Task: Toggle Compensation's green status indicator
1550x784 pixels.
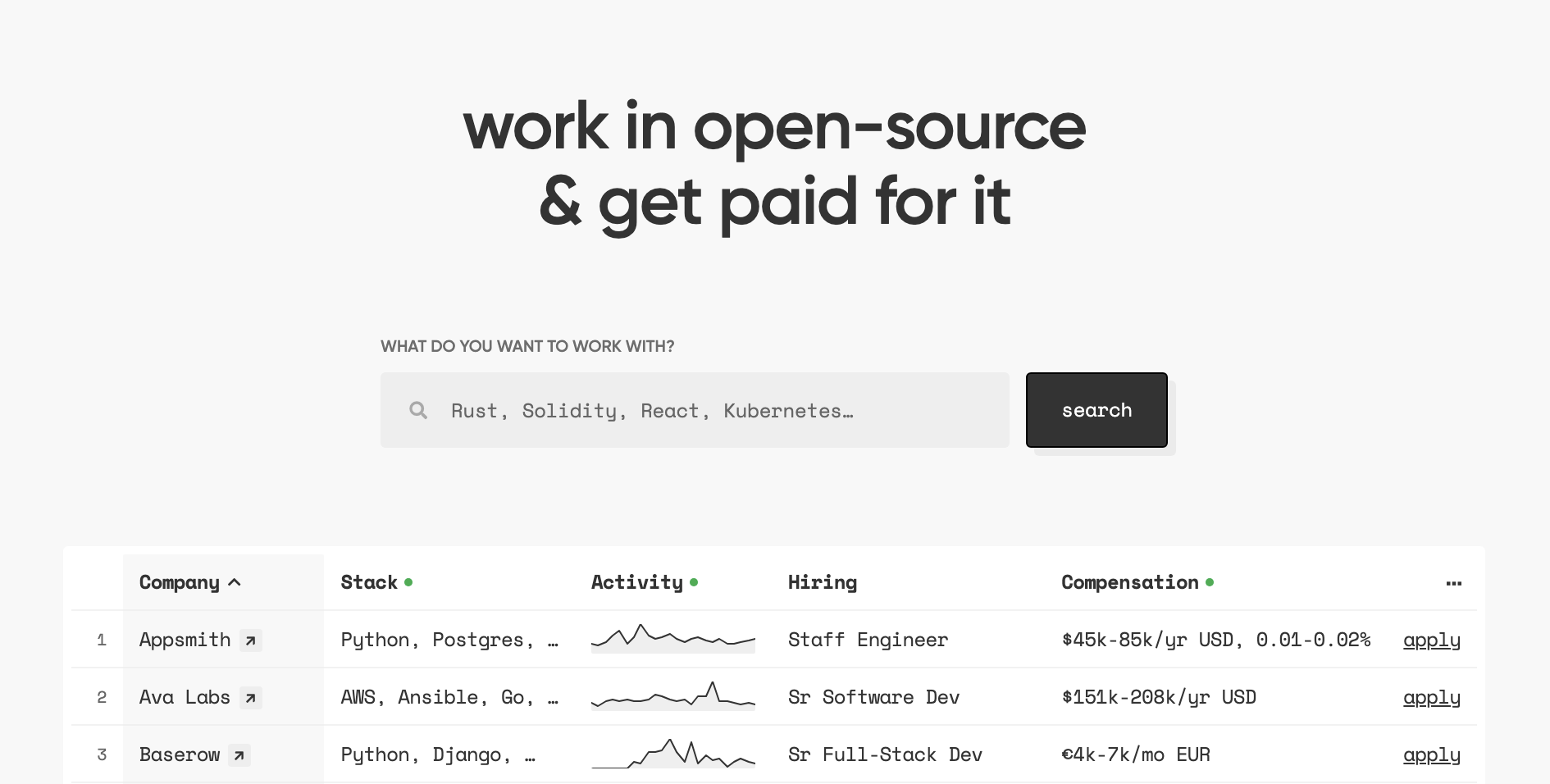Action: pyautogui.click(x=1210, y=582)
